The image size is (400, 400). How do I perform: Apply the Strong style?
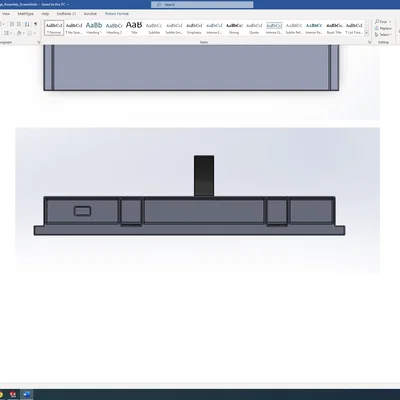pyautogui.click(x=234, y=28)
